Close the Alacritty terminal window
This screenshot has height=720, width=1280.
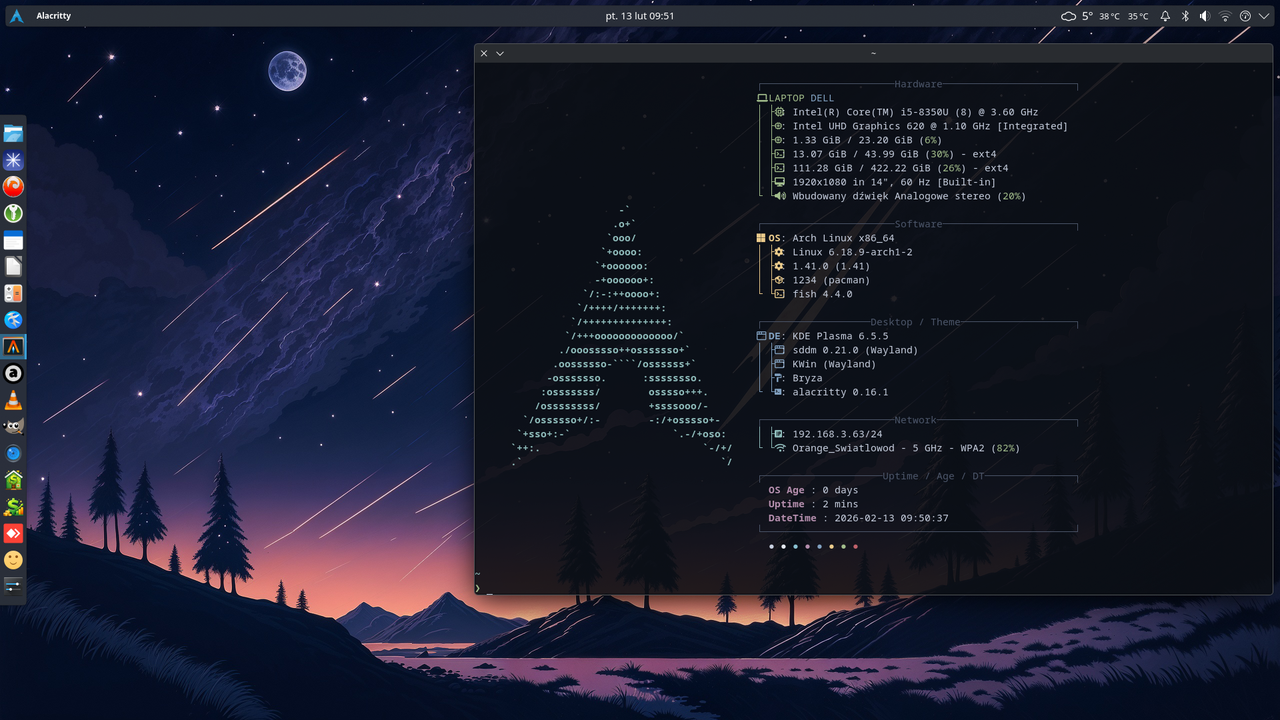484,53
